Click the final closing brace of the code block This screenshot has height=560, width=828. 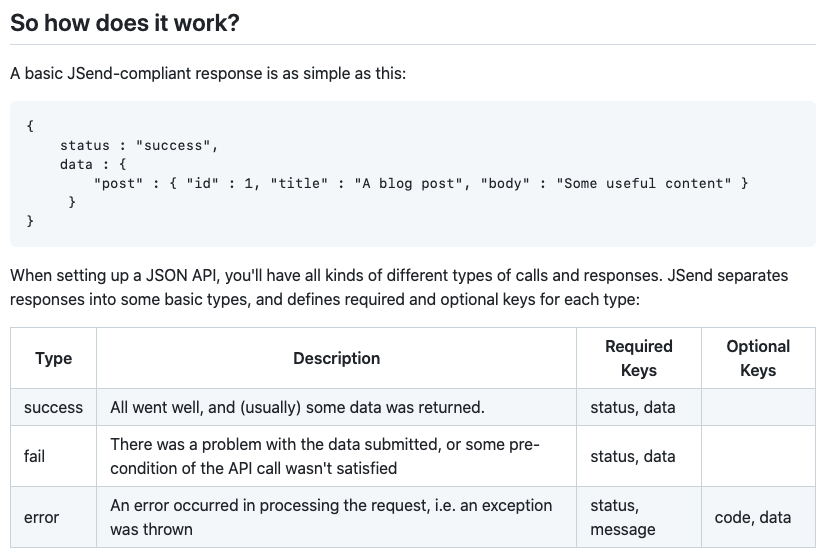click(x=30, y=220)
